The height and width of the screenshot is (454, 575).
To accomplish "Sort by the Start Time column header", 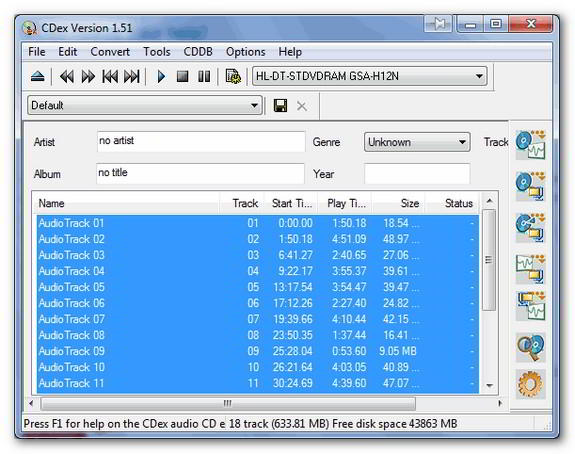I will pos(291,203).
